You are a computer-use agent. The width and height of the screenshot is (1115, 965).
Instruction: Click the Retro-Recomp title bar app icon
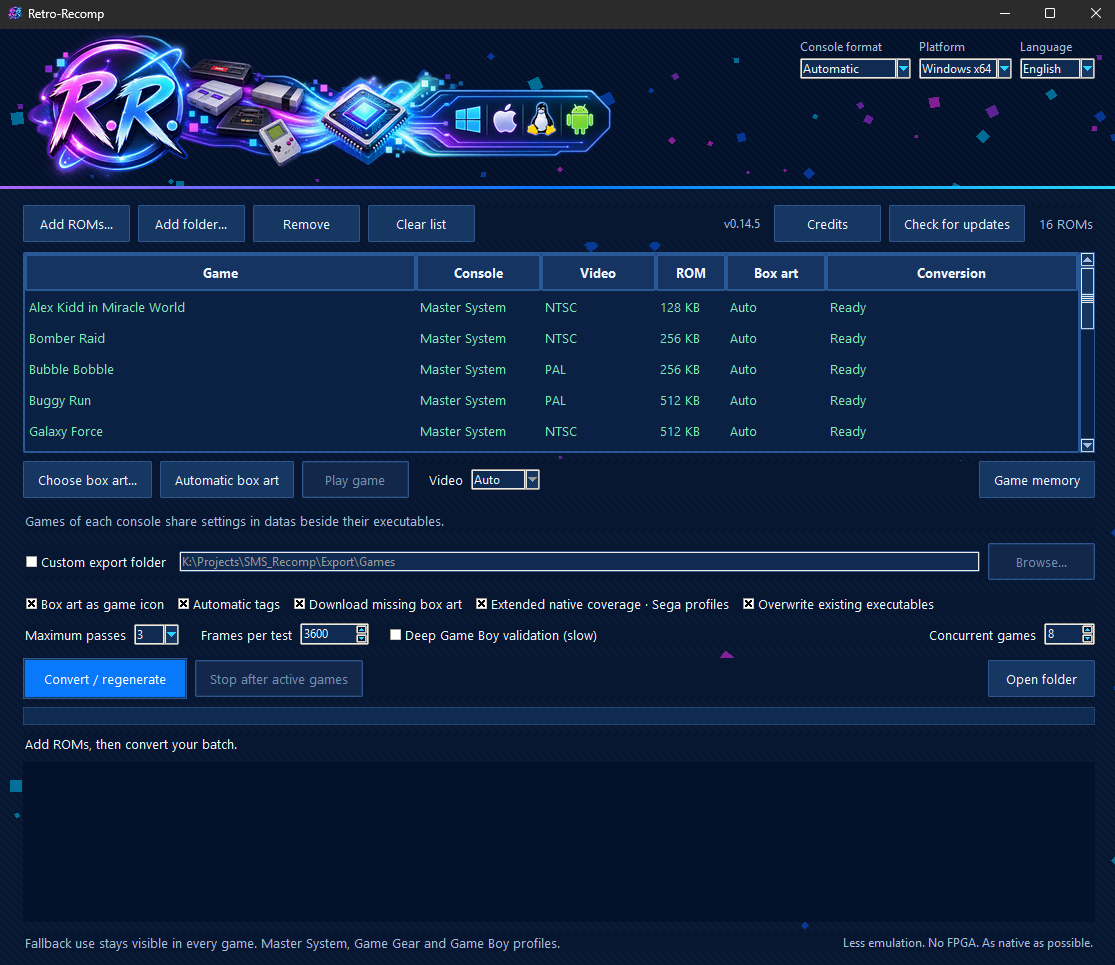tap(14, 14)
